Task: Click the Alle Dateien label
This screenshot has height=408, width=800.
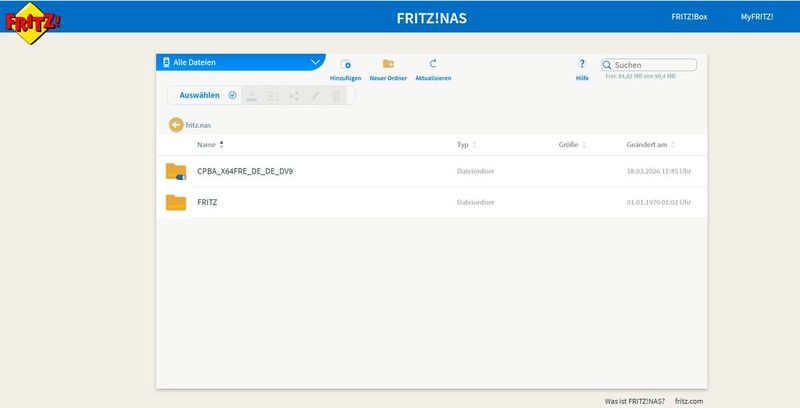Action: 194,62
